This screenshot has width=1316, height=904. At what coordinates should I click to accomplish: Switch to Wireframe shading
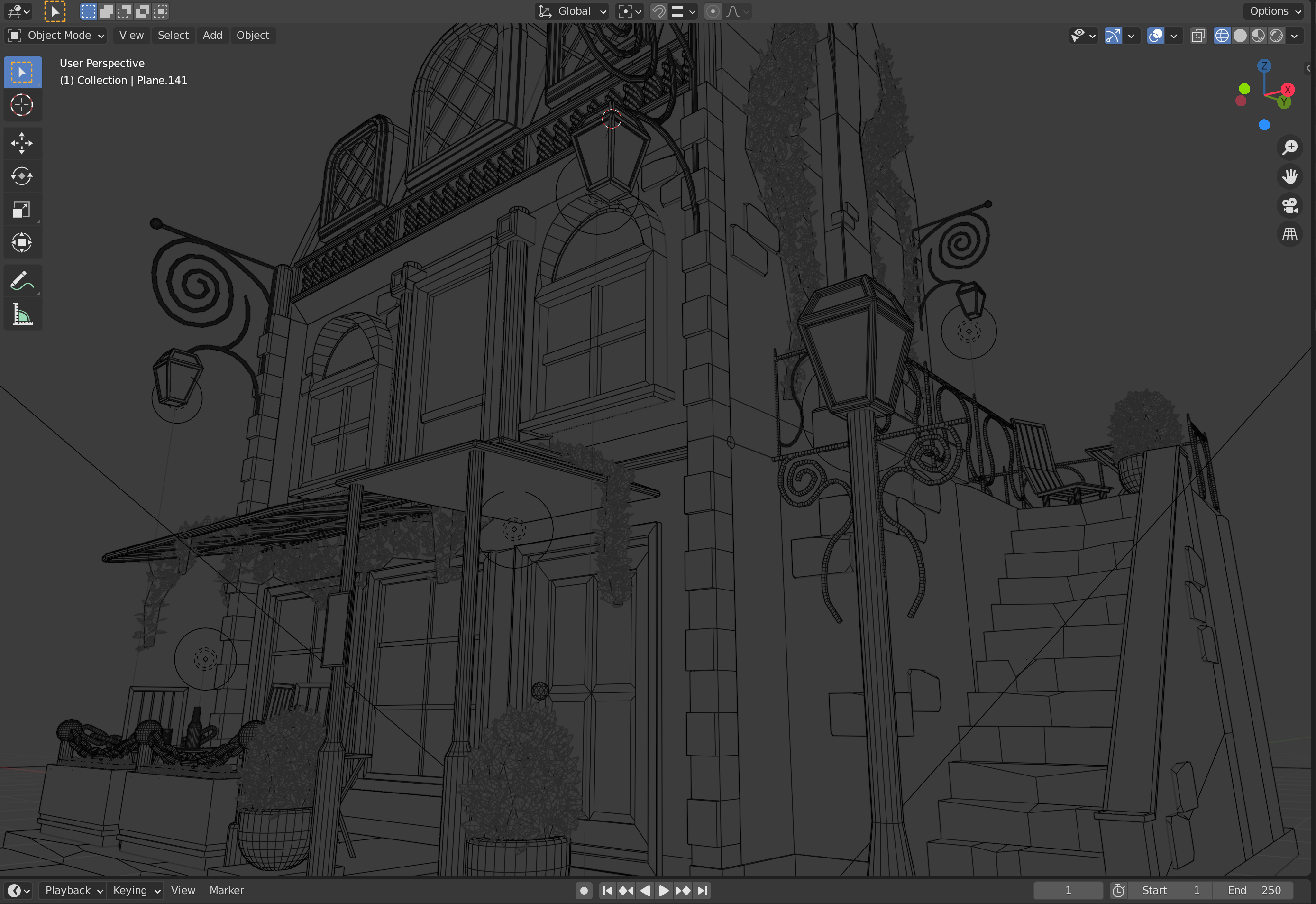[1222, 36]
